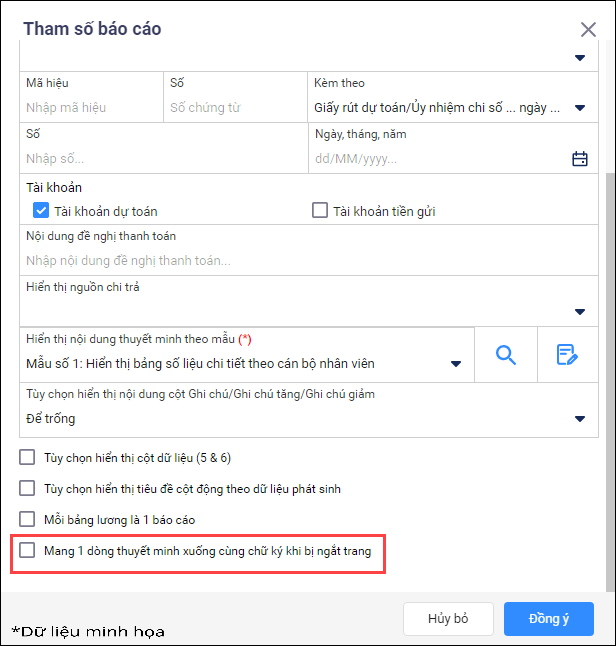
Task: Tick Tùy chọn hiển thị cột dữ liệu (5 & 6)
Action: pos(27,457)
